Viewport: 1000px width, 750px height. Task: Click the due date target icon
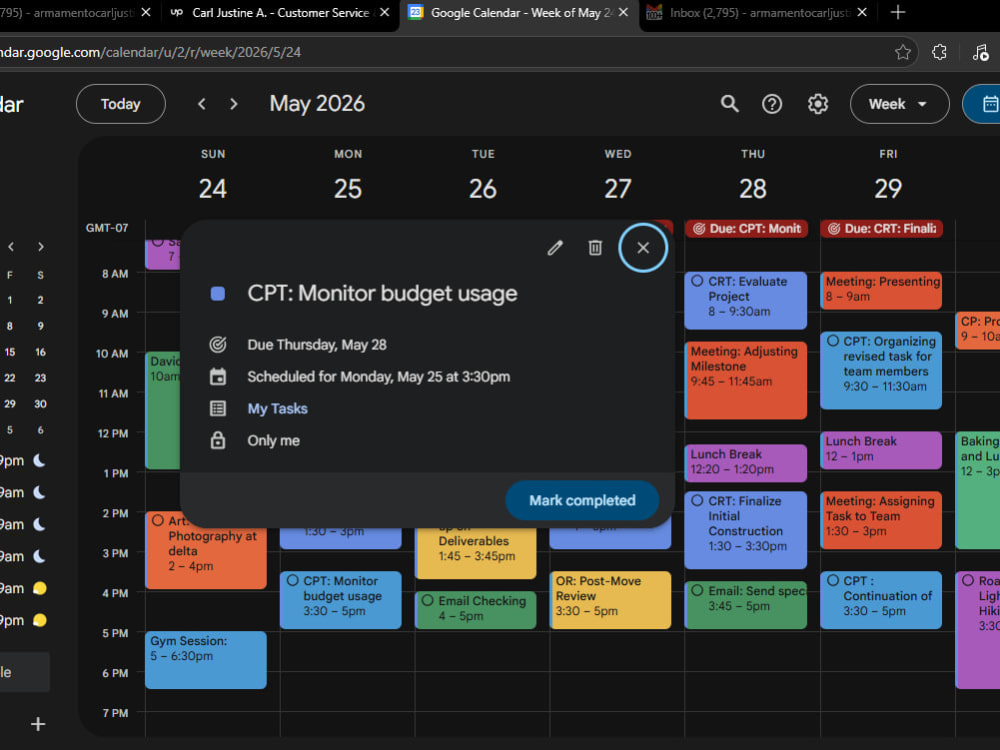point(217,345)
